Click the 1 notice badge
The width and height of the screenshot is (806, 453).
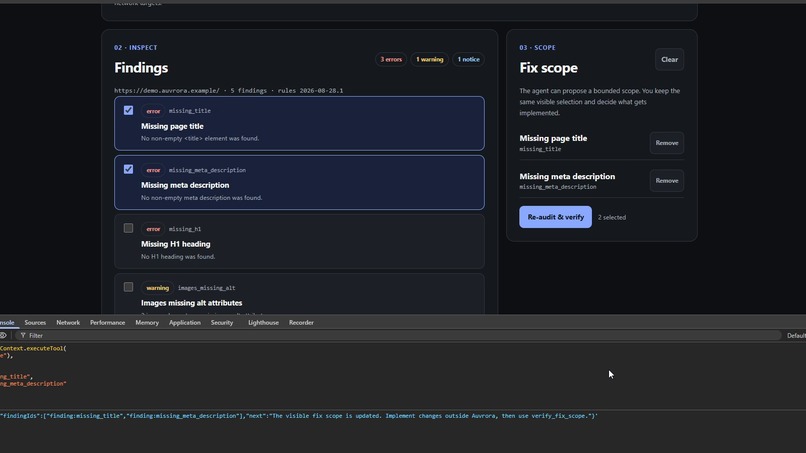point(468,60)
